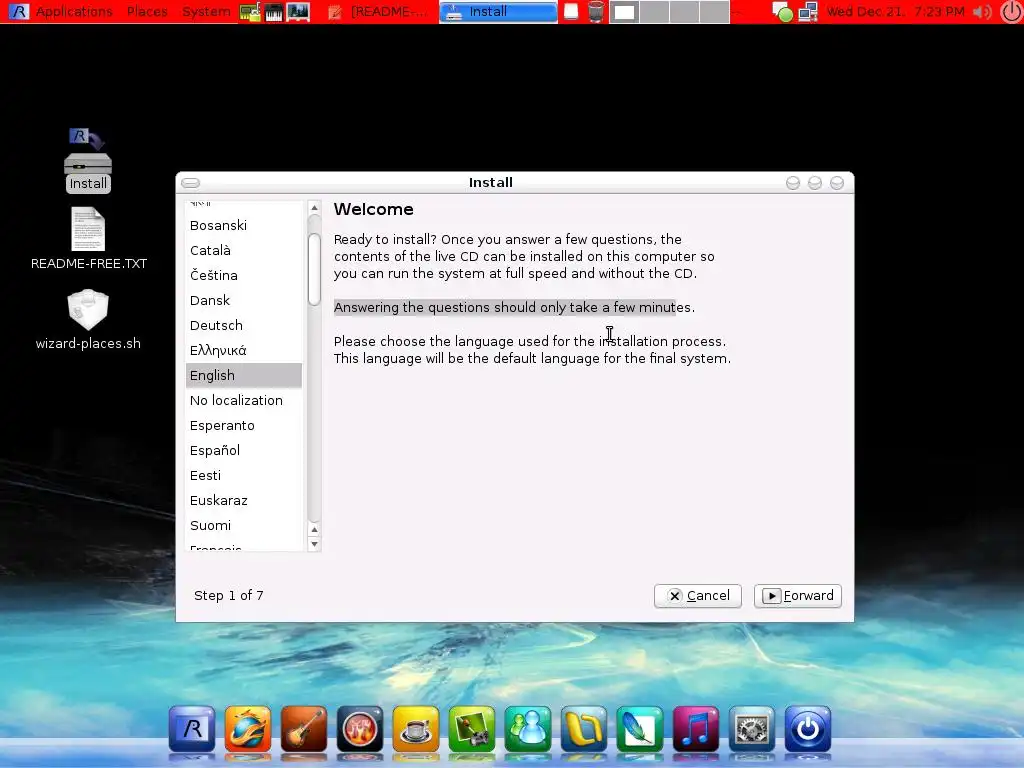Launch the flaming globe web browser dock icon

[248, 729]
